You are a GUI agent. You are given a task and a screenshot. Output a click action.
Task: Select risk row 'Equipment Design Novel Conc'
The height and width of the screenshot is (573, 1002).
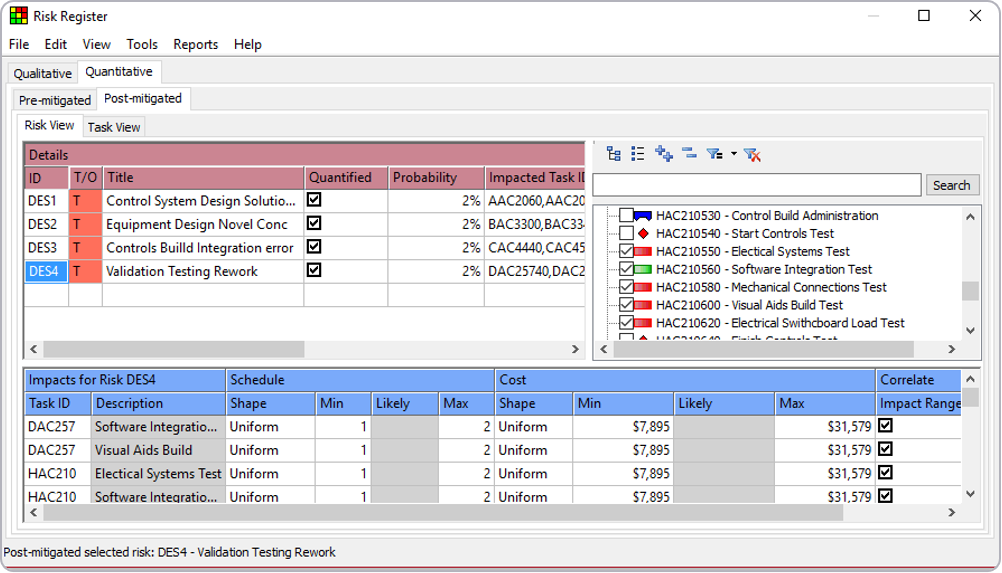203,224
